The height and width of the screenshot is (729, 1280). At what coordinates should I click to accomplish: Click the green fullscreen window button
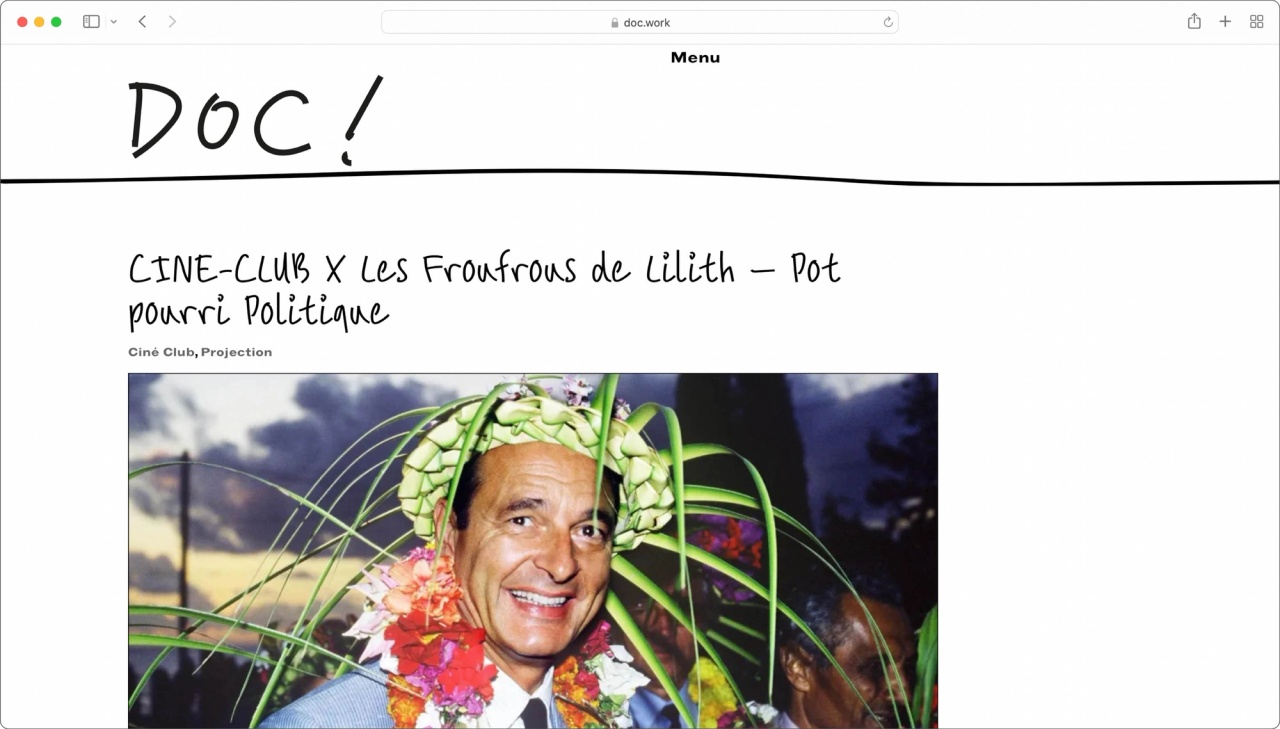(56, 22)
